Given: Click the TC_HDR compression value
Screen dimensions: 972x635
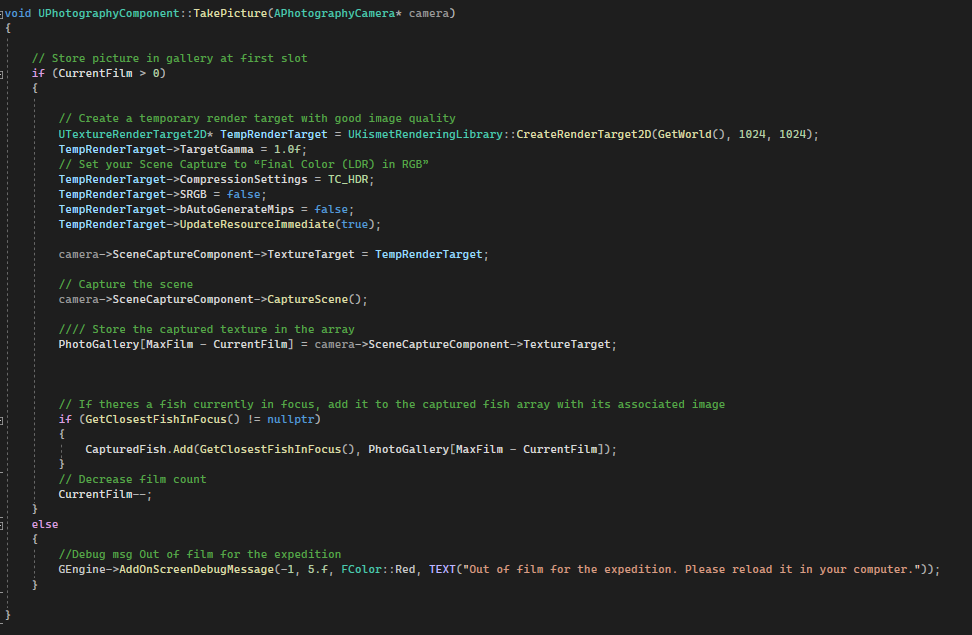Looking at the screenshot, I should click(x=355, y=179).
